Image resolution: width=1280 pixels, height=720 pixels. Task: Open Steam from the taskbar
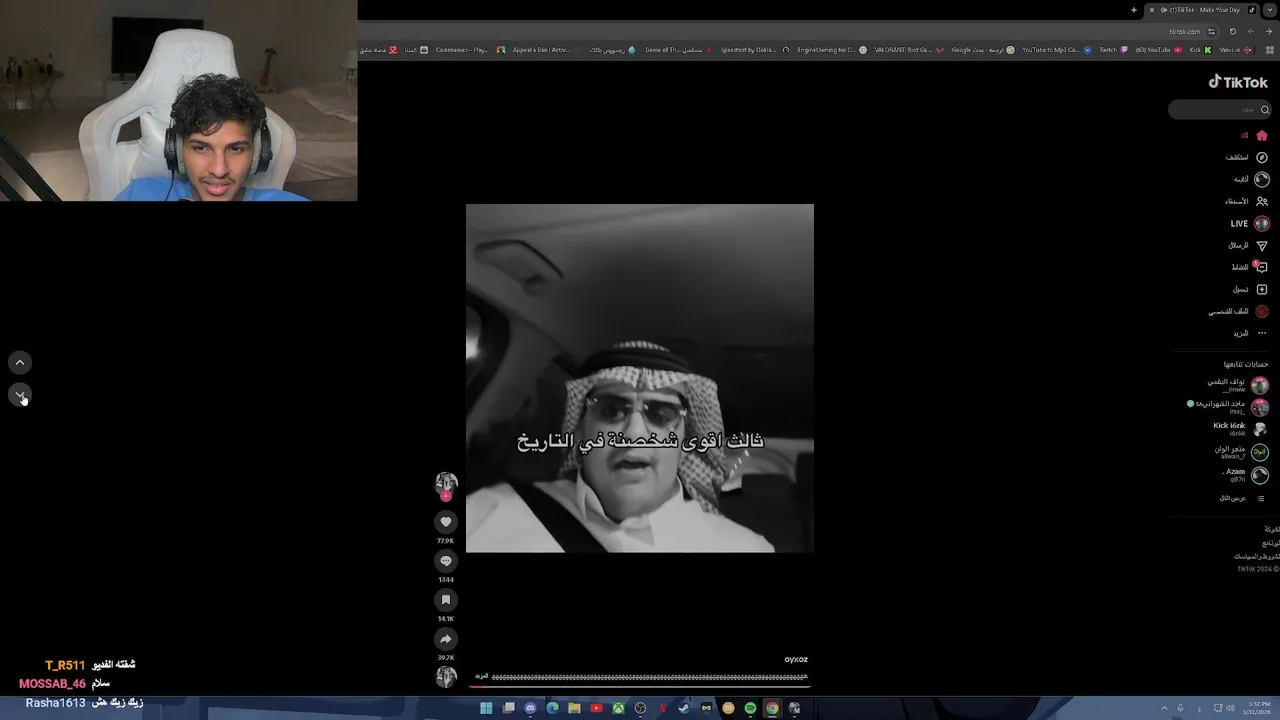[x=684, y=708]
